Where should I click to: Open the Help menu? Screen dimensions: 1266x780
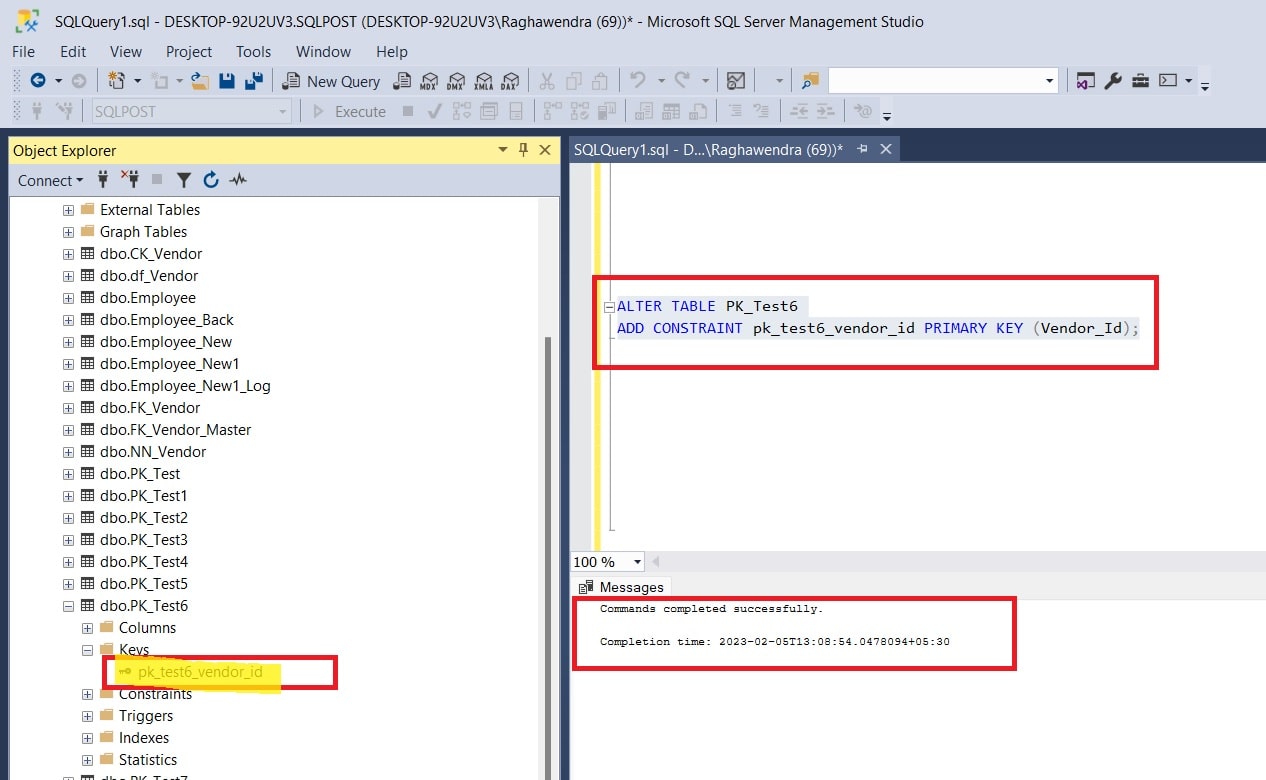click(x=392, y=51)
